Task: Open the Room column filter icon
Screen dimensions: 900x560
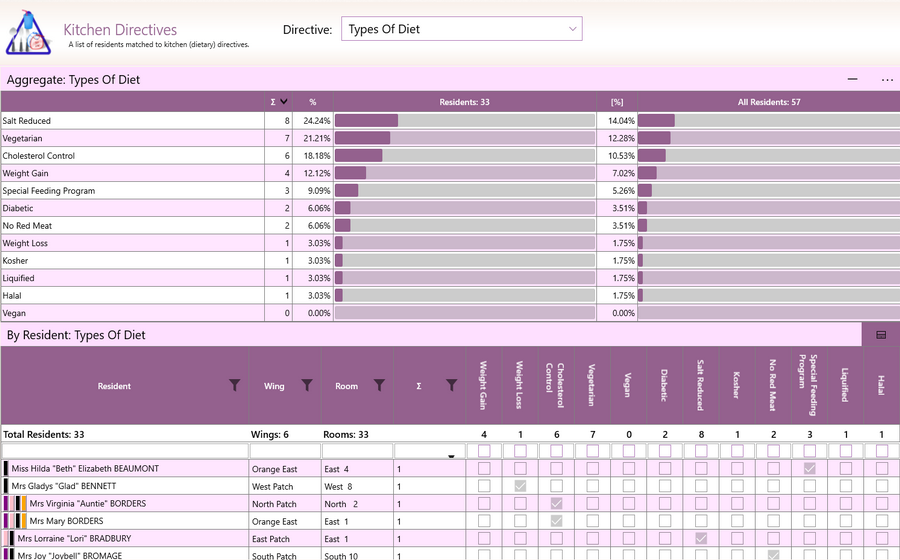Action: (379, 385)
